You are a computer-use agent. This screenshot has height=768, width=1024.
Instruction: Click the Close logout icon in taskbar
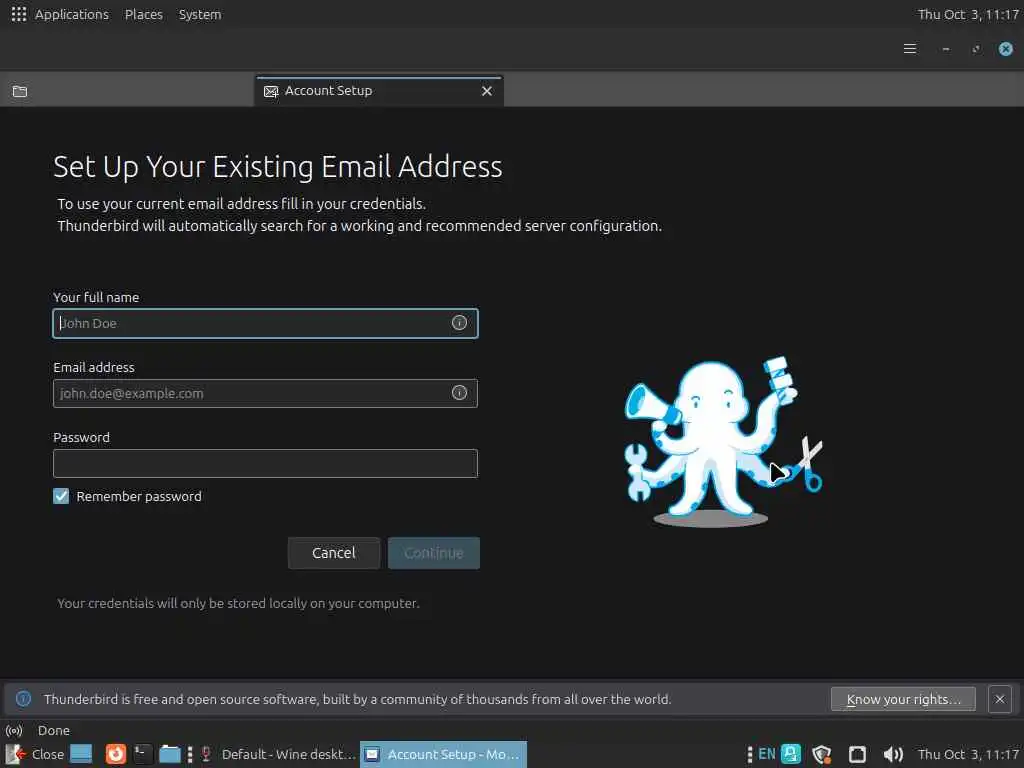[35, 754]
